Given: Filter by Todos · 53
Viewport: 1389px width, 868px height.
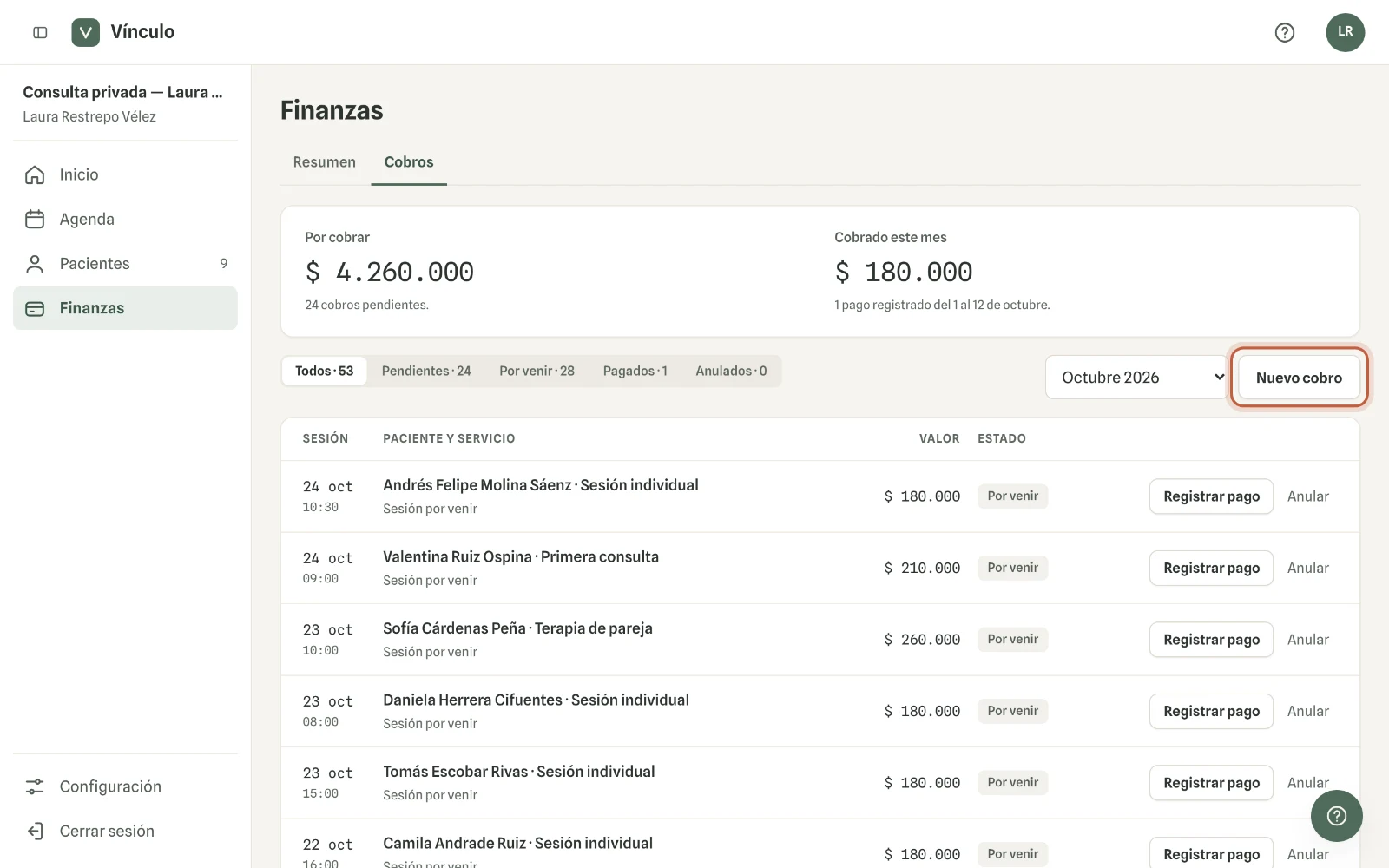Looking at the screenshot, I should pos(325,371).
